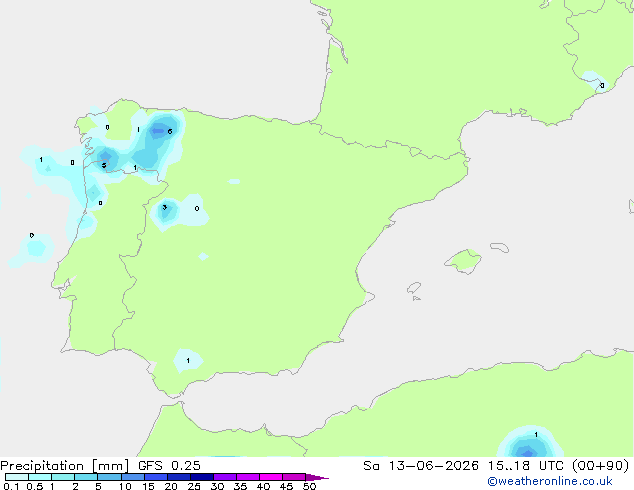This screenshot has height=490, width=634.
Task: Click the 'Precipitation [mm]' title text
Action: pos(65,466)
